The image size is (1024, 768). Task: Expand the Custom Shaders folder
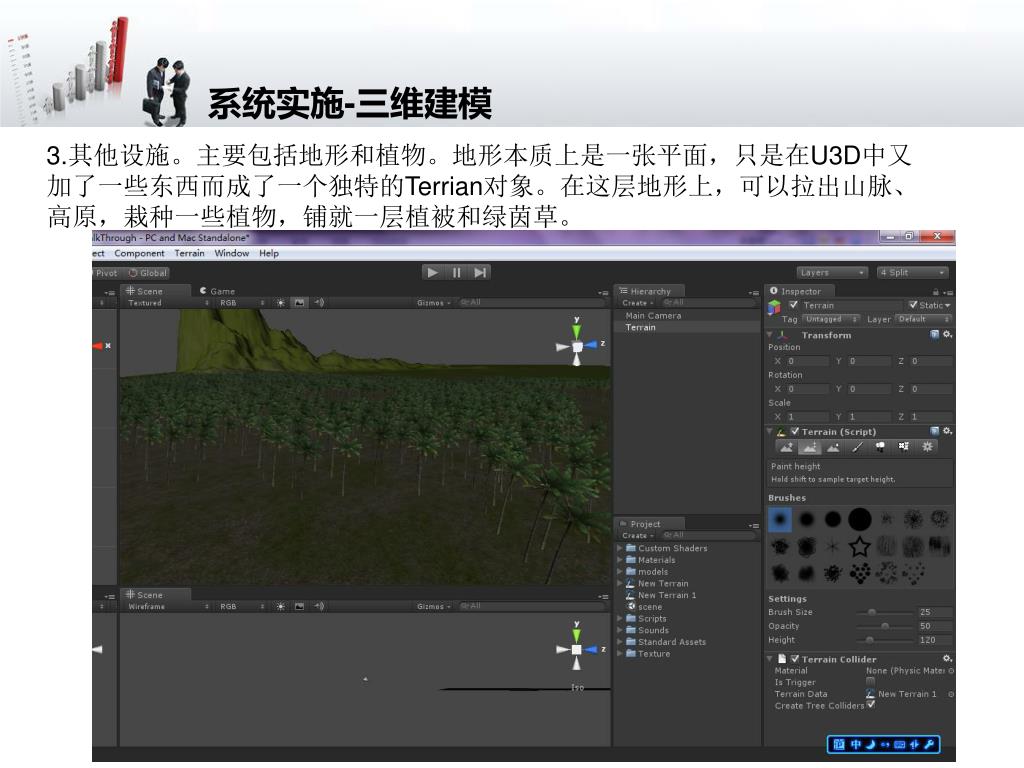pyautogui.click(x=620, y=548)
